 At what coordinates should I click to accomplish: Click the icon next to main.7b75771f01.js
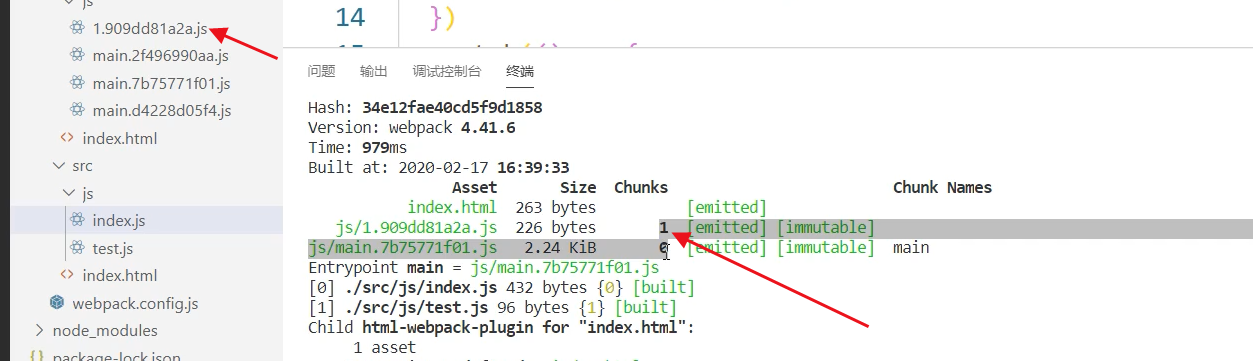[76, 83]
